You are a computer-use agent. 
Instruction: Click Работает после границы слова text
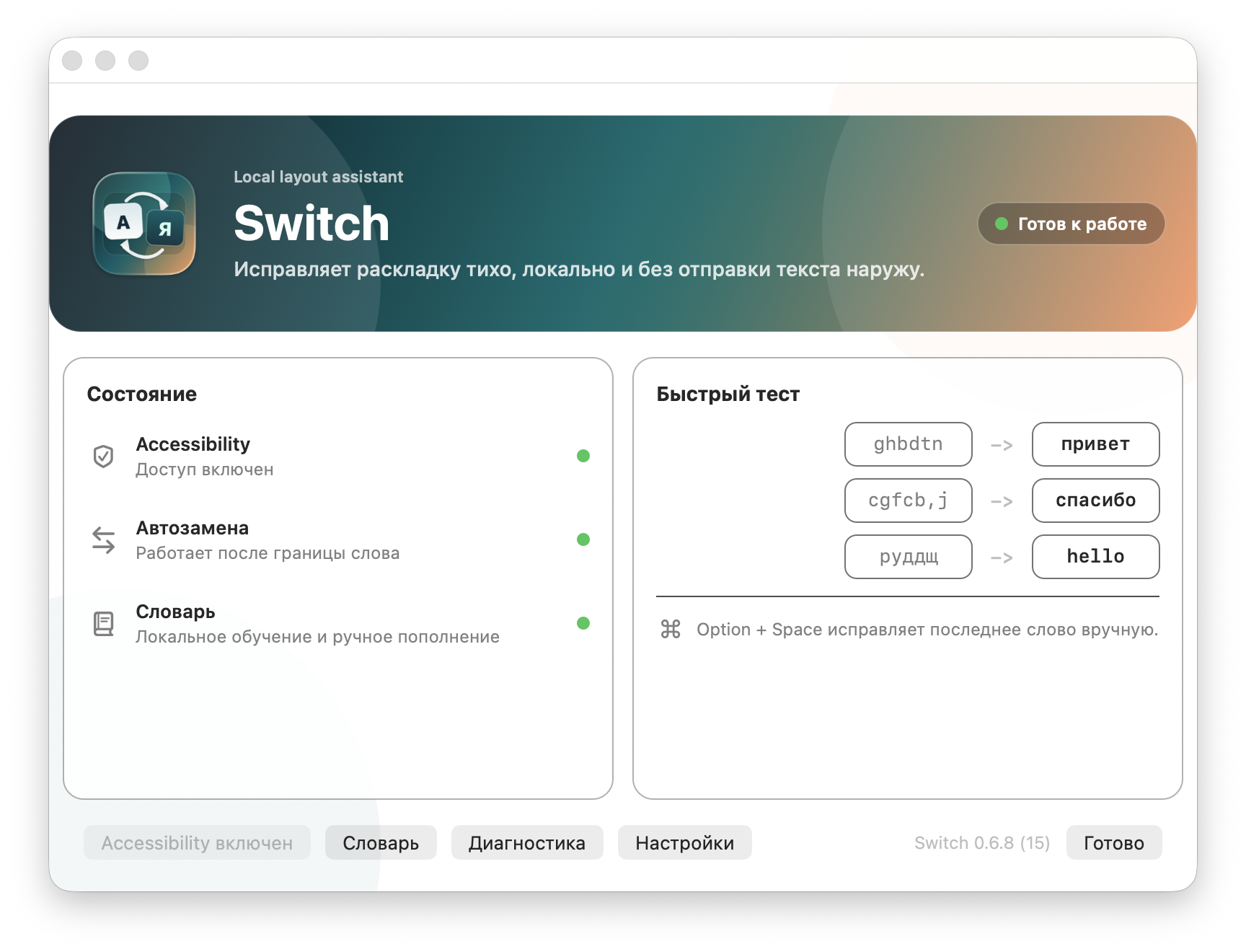(268, 553)
